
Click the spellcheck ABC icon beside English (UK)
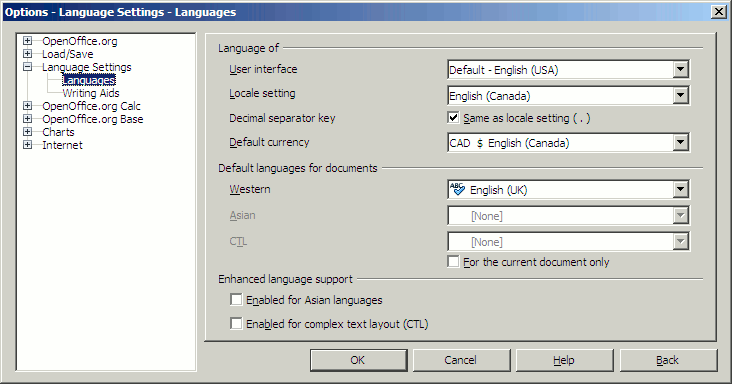(457, 189)
